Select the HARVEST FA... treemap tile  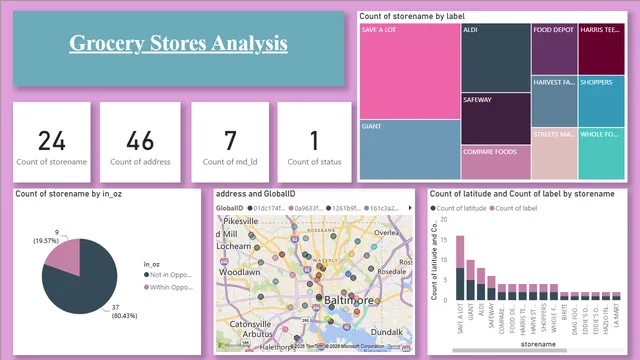(x=554, y=101)
